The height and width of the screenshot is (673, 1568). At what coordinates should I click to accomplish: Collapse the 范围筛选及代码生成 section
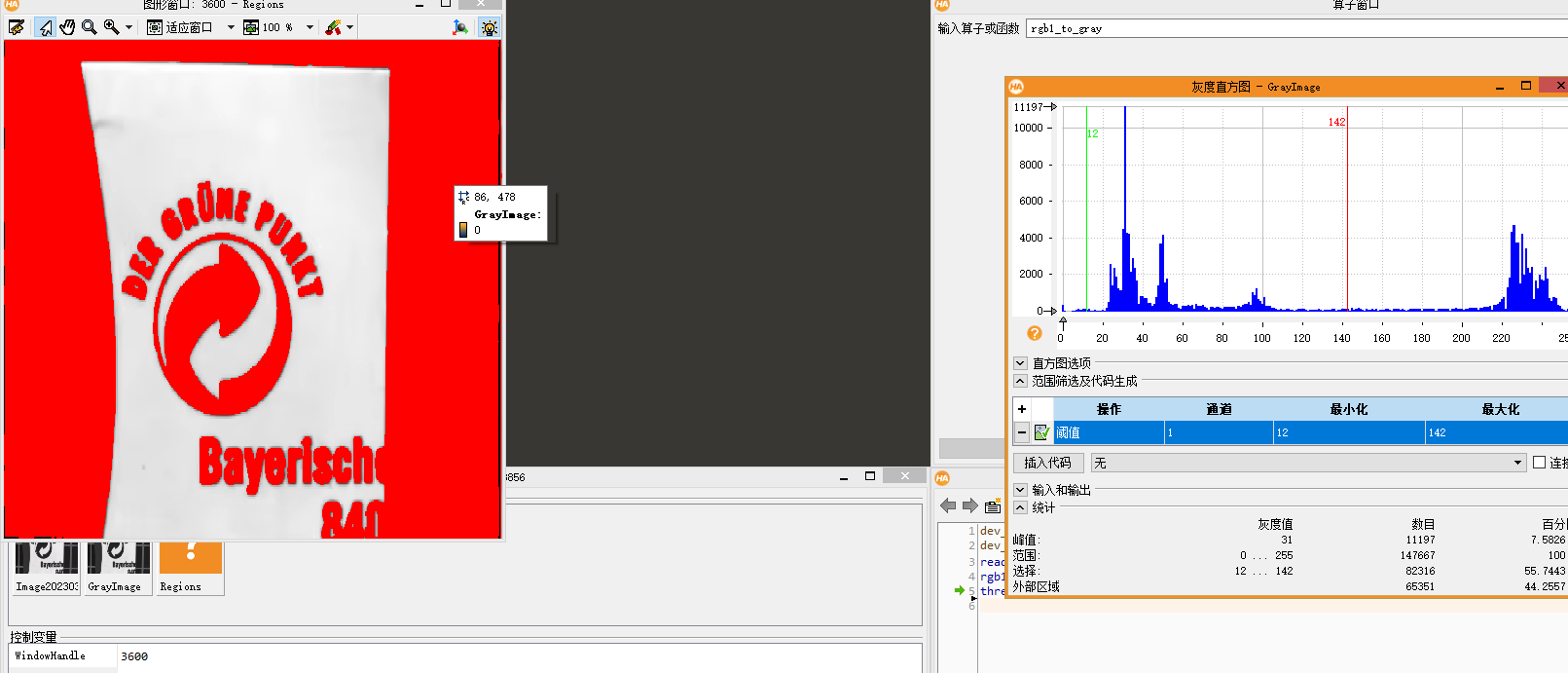point(1020,381)
